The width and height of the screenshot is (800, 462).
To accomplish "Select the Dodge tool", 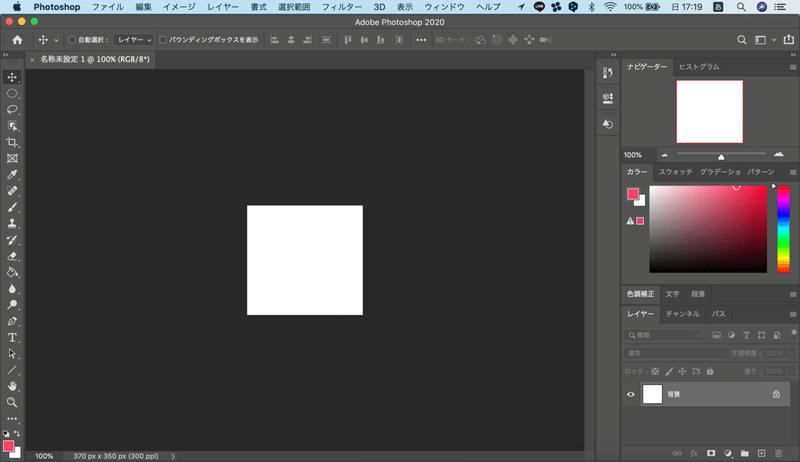I will point(12,305).
